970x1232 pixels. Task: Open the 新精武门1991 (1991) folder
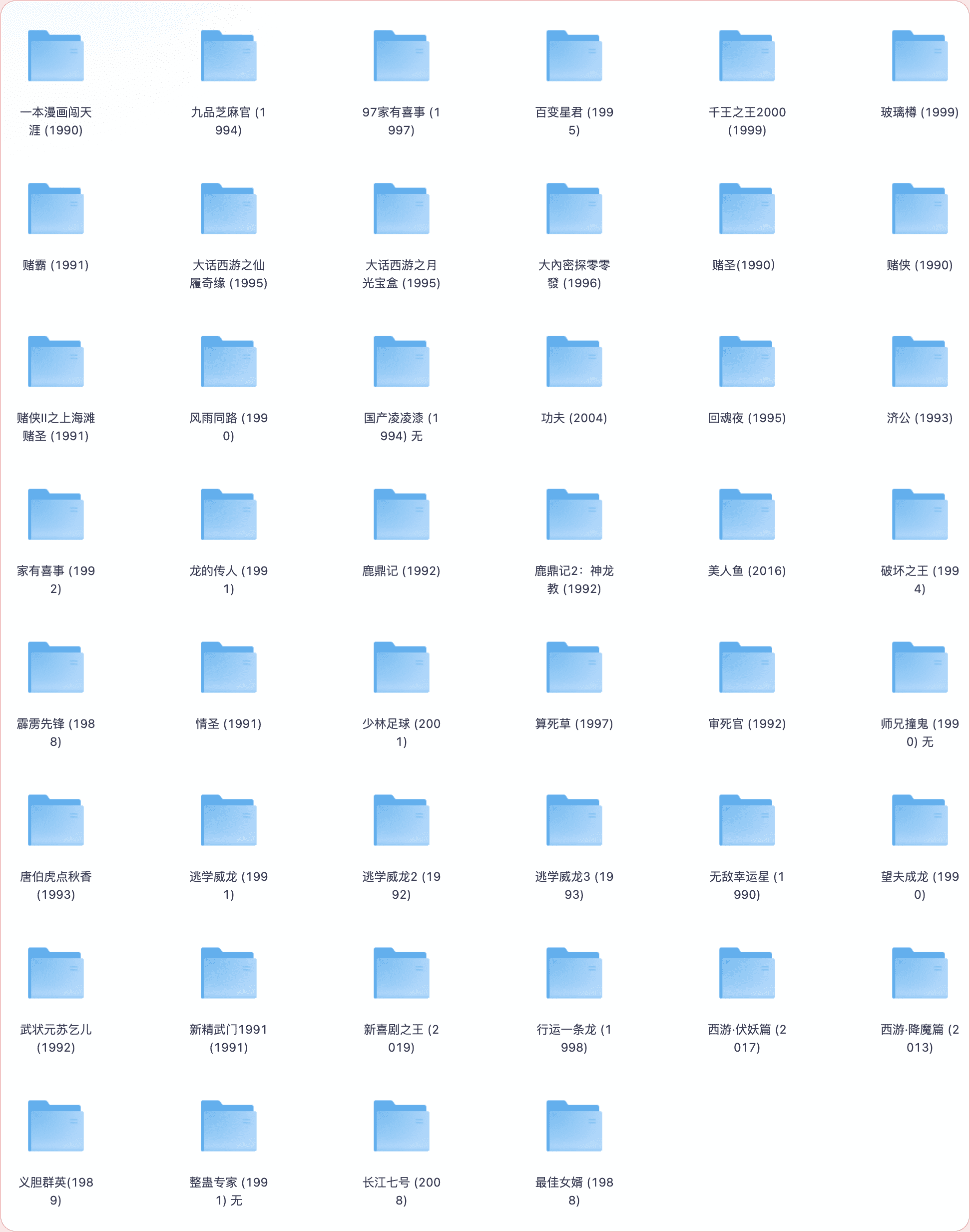click(228, 972)
